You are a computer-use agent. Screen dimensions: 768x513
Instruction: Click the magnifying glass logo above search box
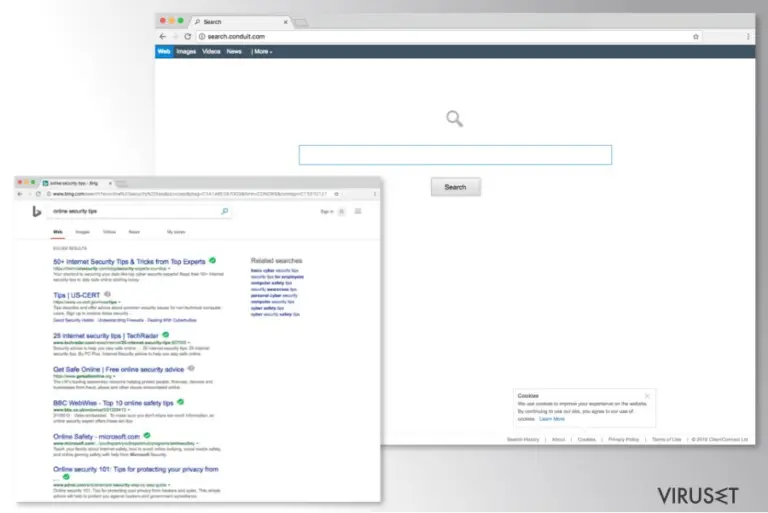point(455,119)
